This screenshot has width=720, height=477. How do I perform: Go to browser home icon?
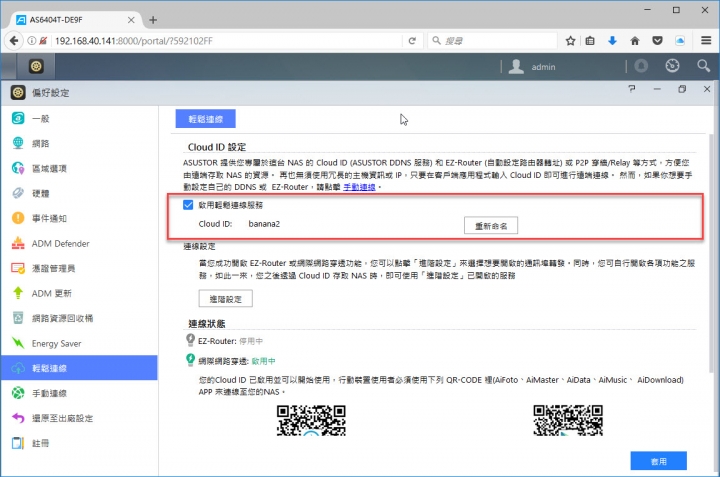pos(635,41)
